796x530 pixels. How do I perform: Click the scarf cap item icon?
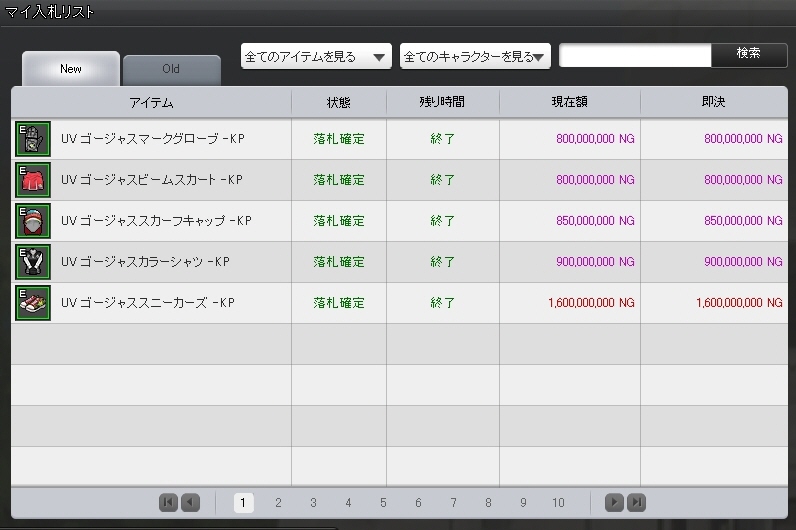click(33, 221)
